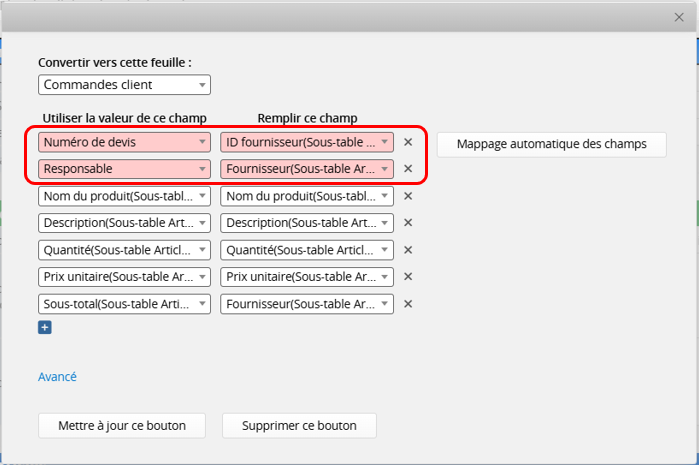Expand the Fournisseur target dropdown in second row
The image size is (699, 466).
click(x=307, y=169)
